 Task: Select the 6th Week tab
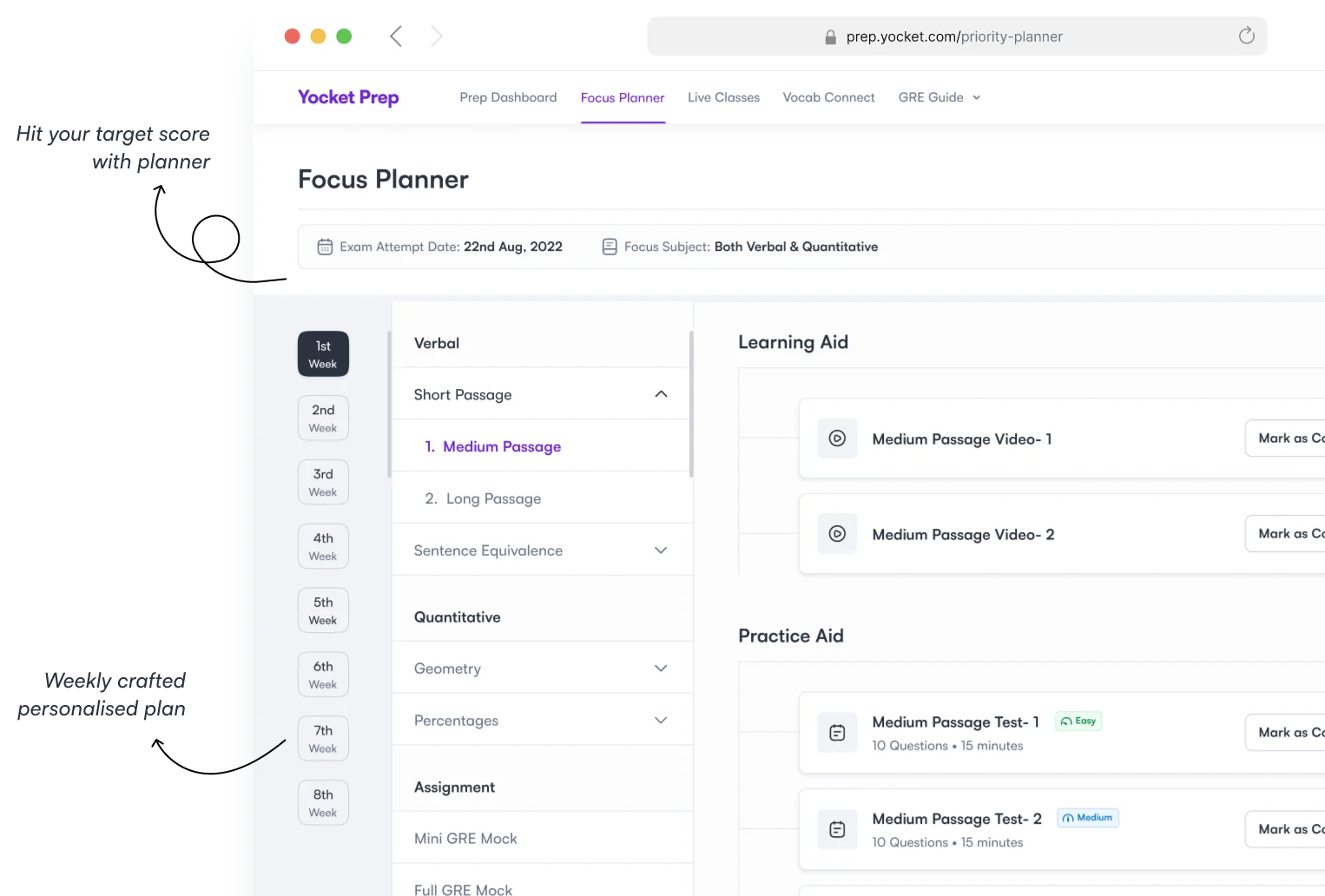point(323,675)
